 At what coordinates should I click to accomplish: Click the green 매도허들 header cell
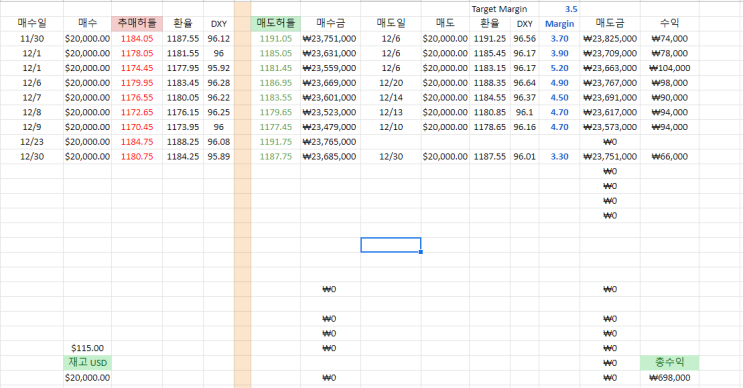275,23
